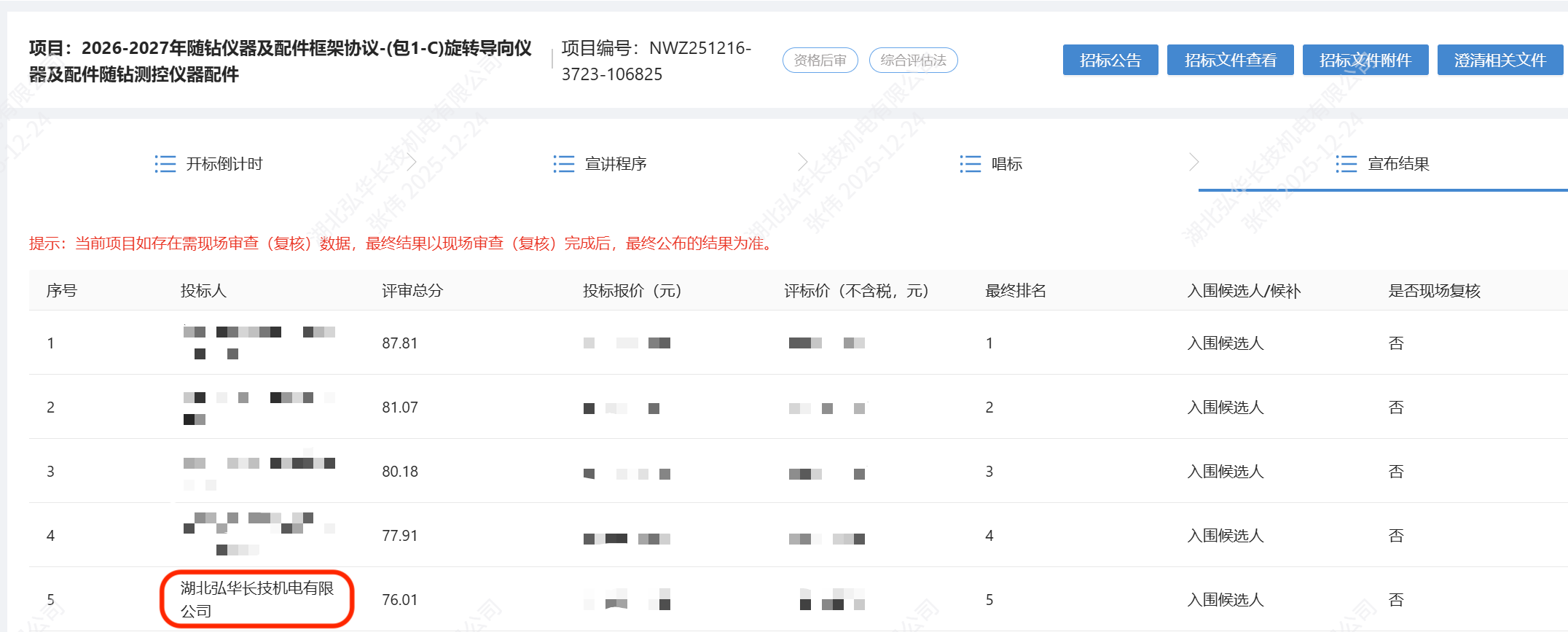1568x632 pixels.
Task: Switch to the 开标倒计时 step tab
Action: (224, 164)
